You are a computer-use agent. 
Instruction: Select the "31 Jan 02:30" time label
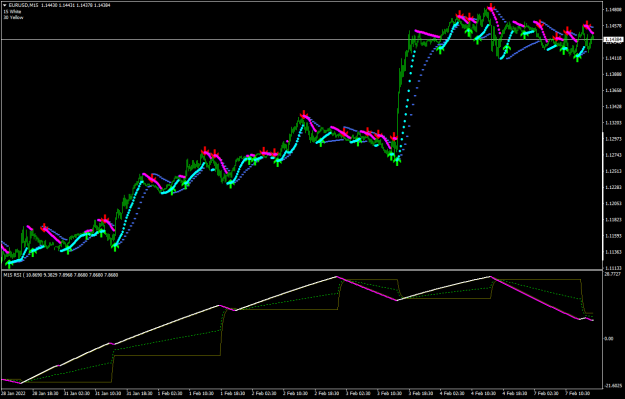(x=76, y=393)
